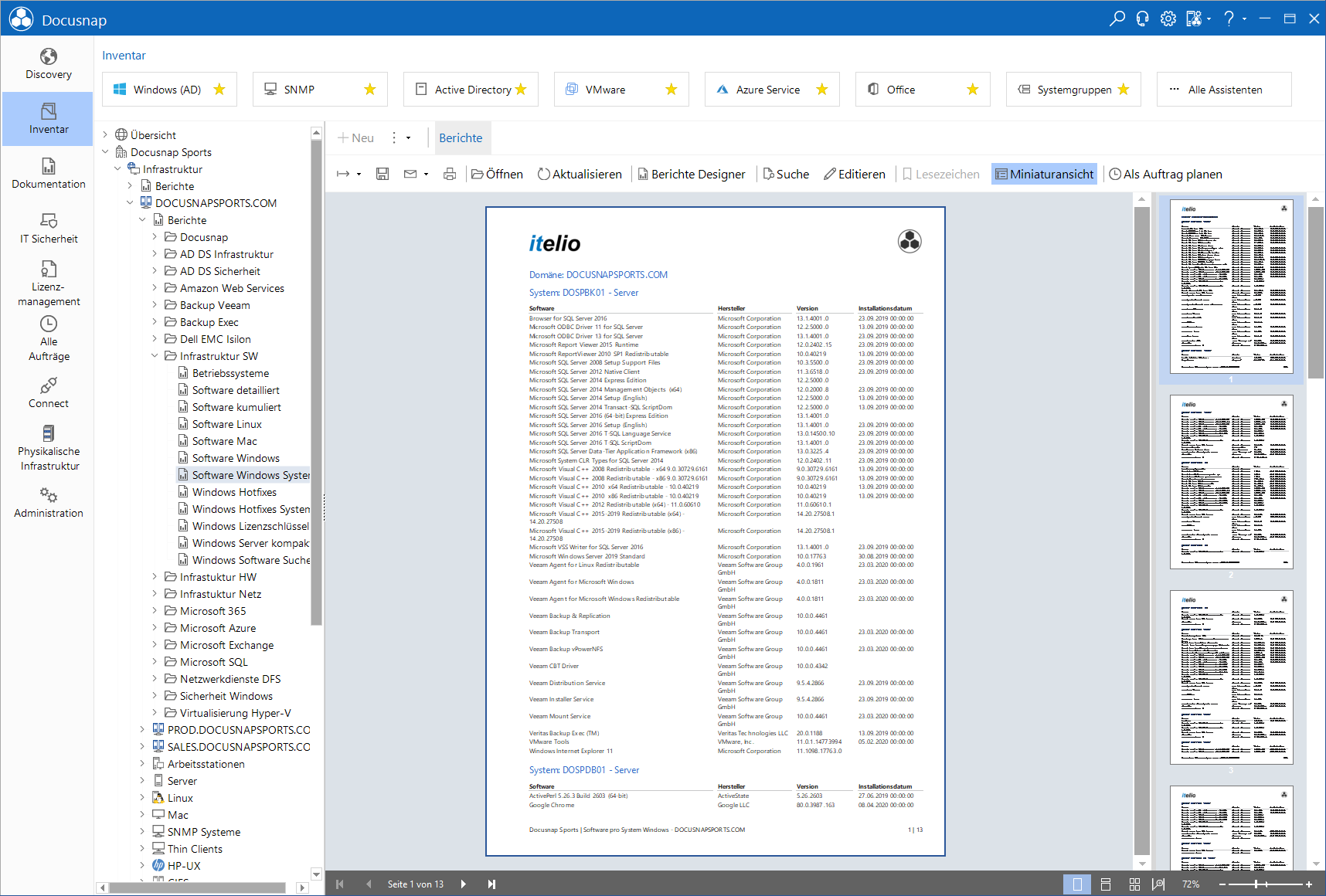
Task: Select Software Windows report in tree
Action: click(236, 458)
